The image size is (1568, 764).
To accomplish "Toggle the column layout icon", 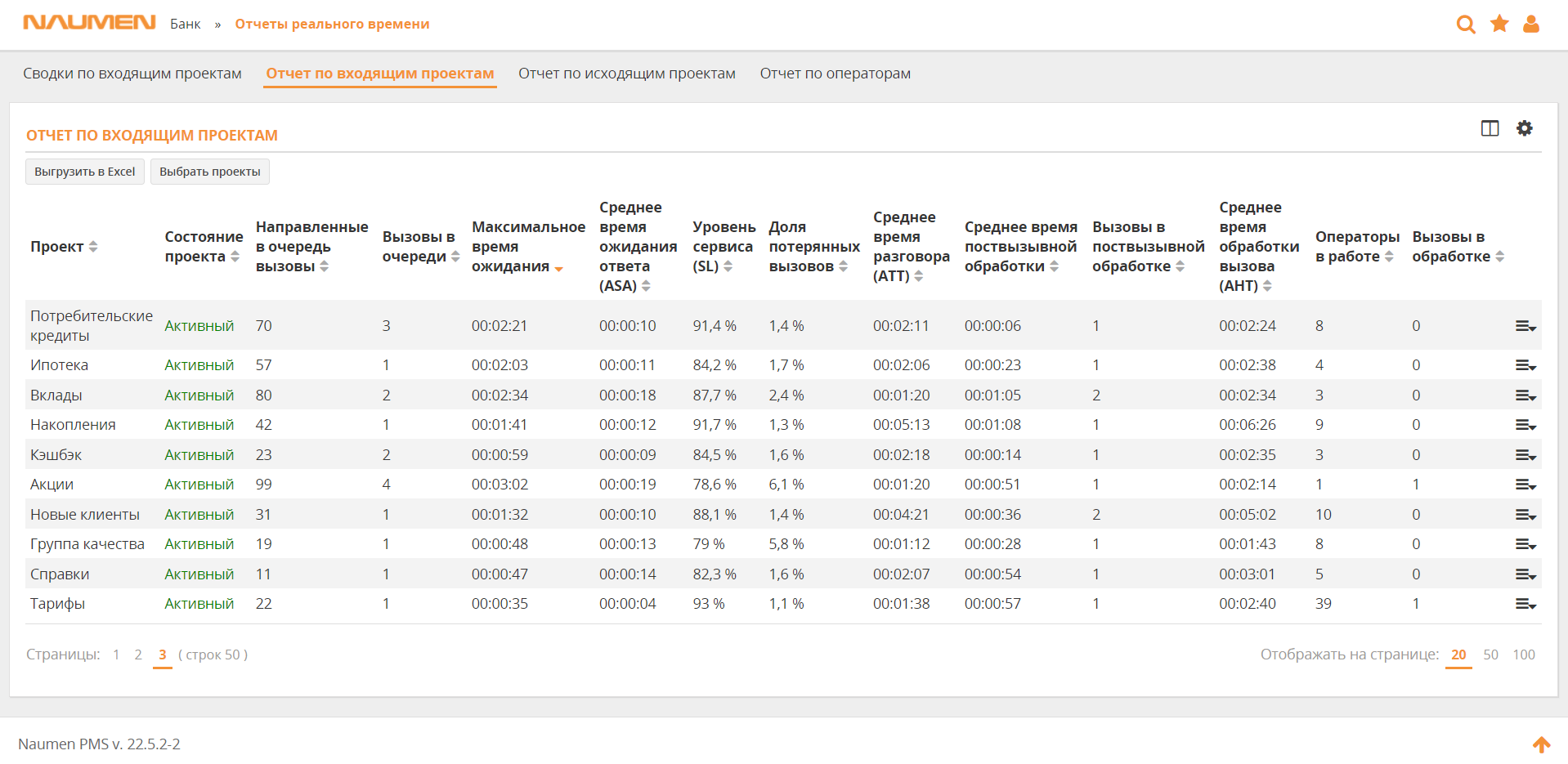I will pos(1490,128).
